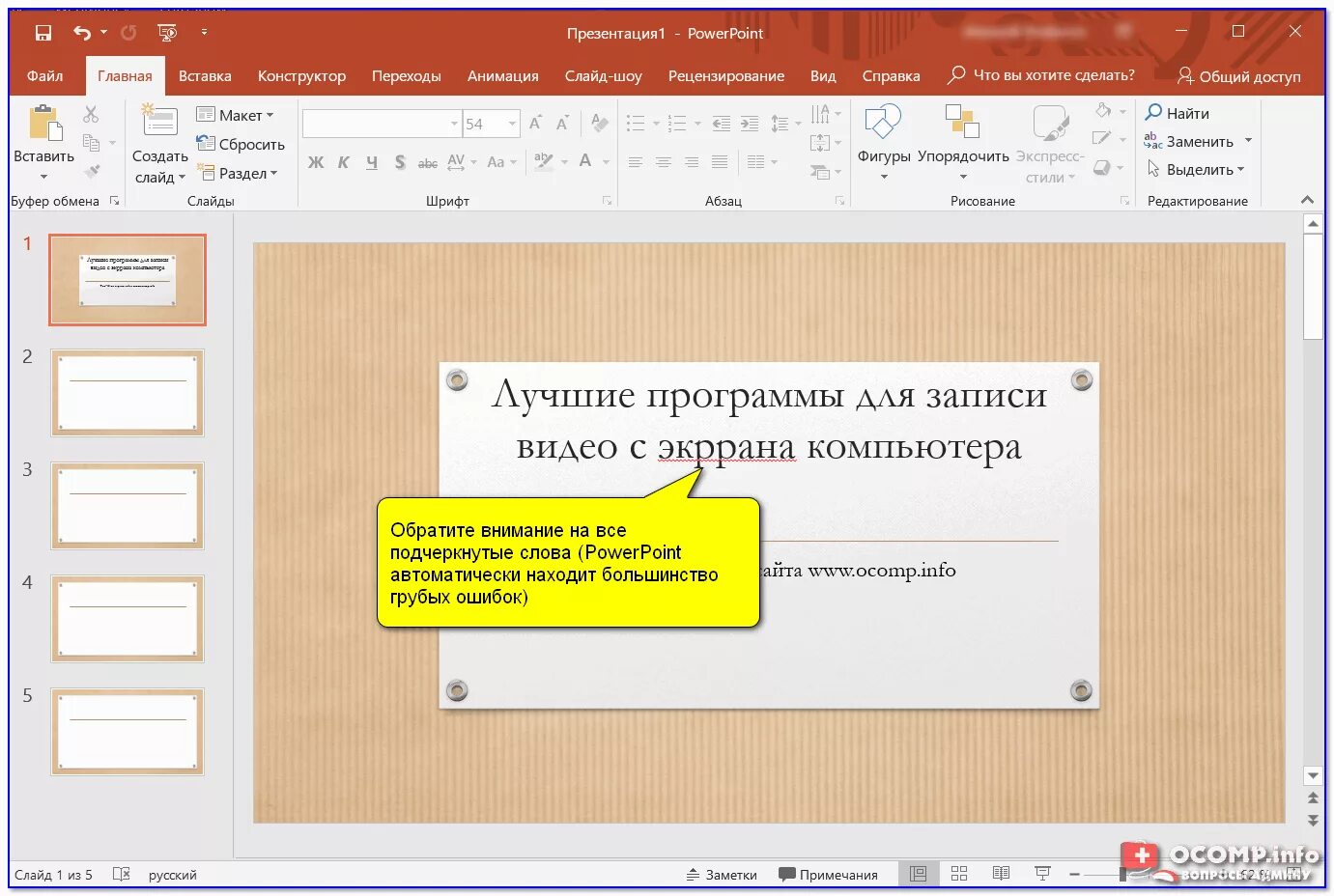Click the Save icon in quick access toolbar
Viewport: 1334px width, 896px height.
(43, 33)
